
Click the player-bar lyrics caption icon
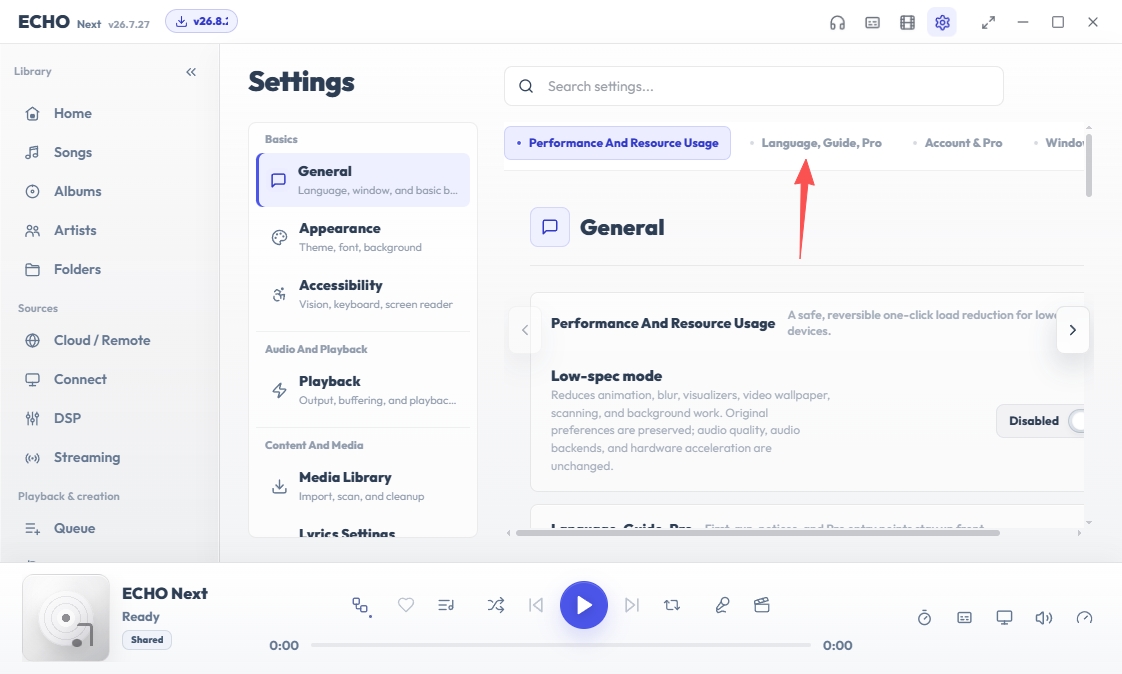[965, 617]
